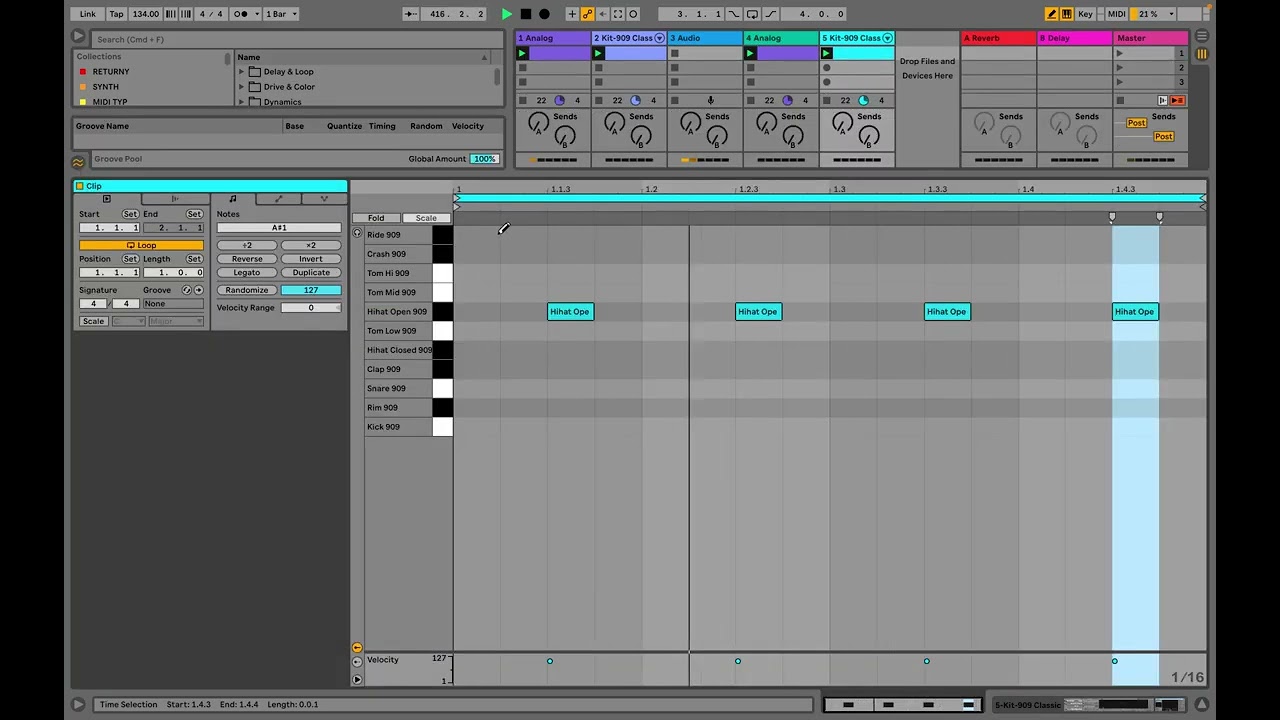The image size is (1280, 720).
Task: Toggle the browser show/hide triangle icon
Action: [x=78, y=36]
